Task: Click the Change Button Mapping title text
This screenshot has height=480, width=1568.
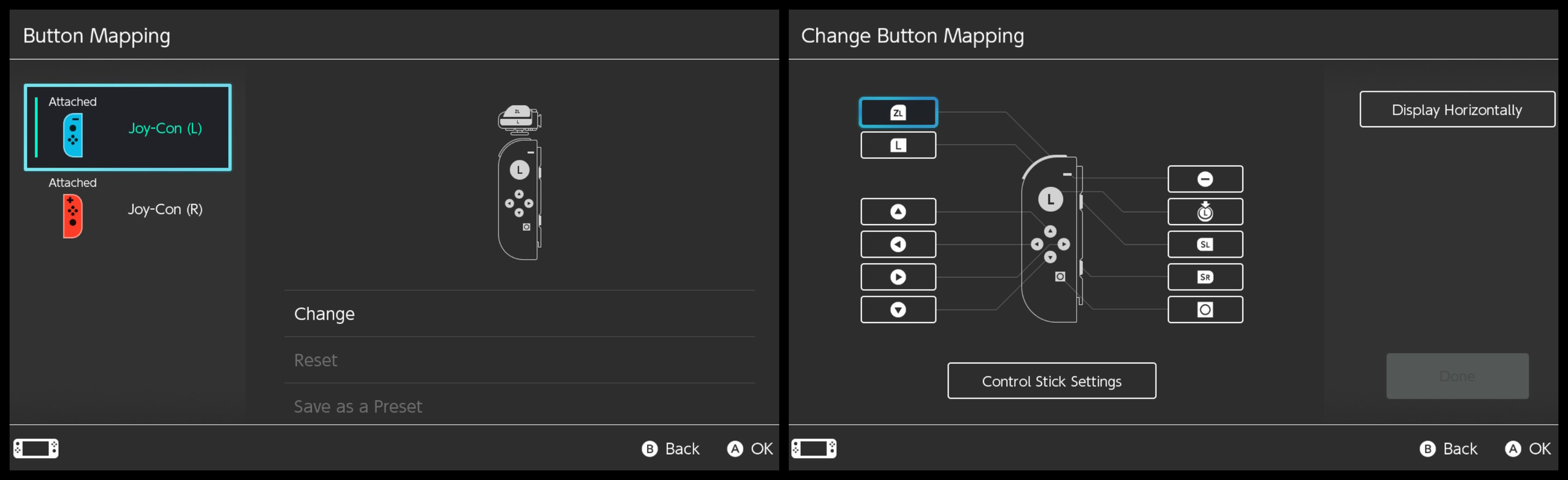Action: (x=912, y=36)
